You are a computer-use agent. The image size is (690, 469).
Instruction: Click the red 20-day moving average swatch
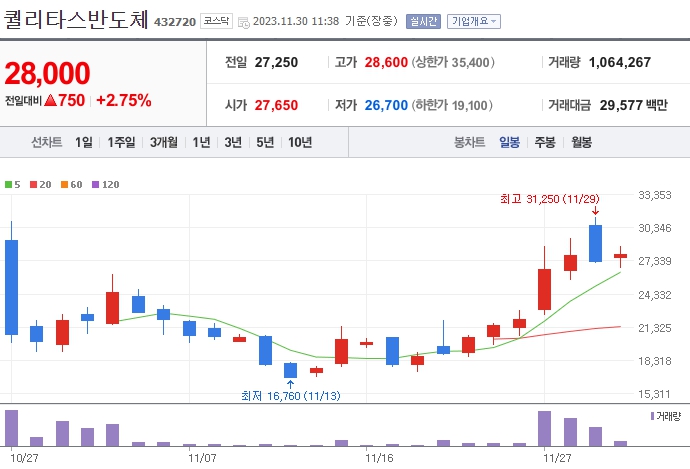33,184
